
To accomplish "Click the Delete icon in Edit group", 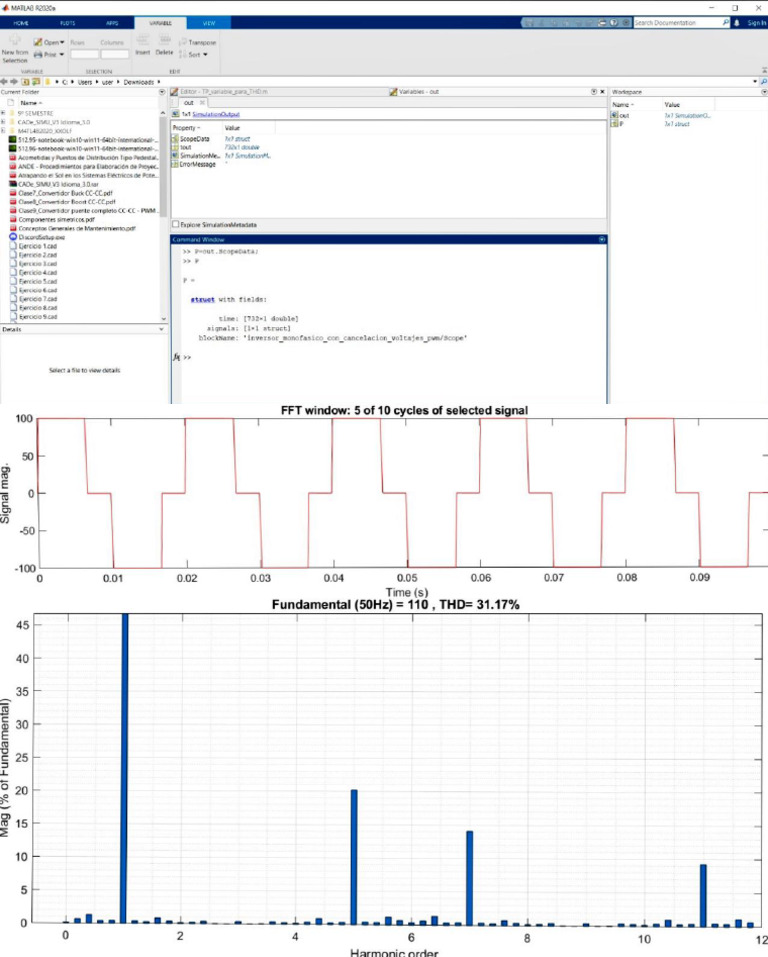I will (164, 44).
